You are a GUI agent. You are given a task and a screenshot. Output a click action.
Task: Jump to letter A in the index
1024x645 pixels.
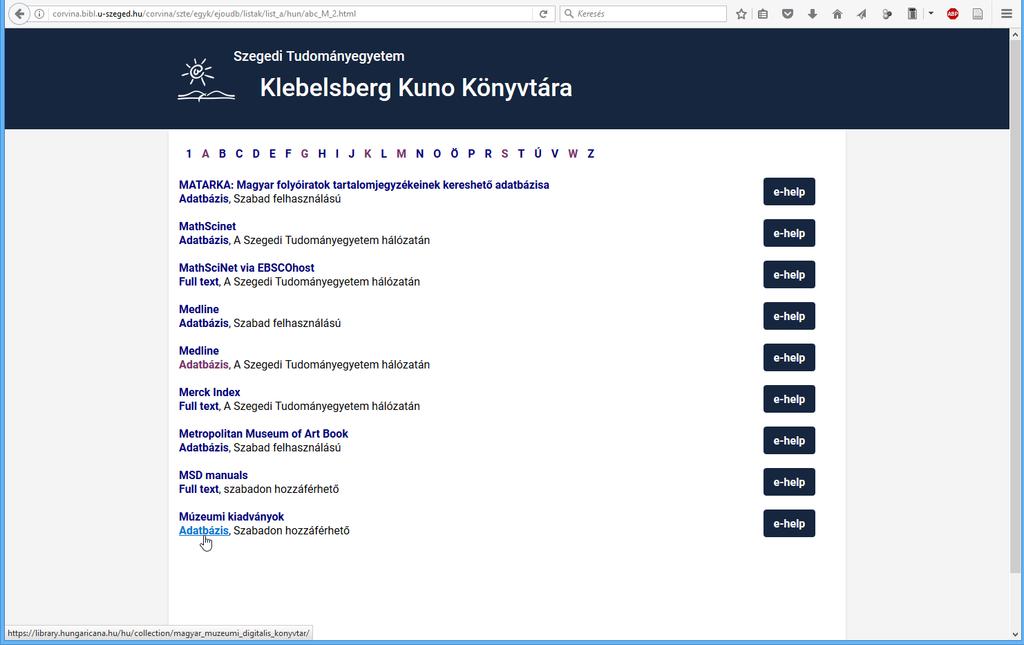(x=205, y=154)
